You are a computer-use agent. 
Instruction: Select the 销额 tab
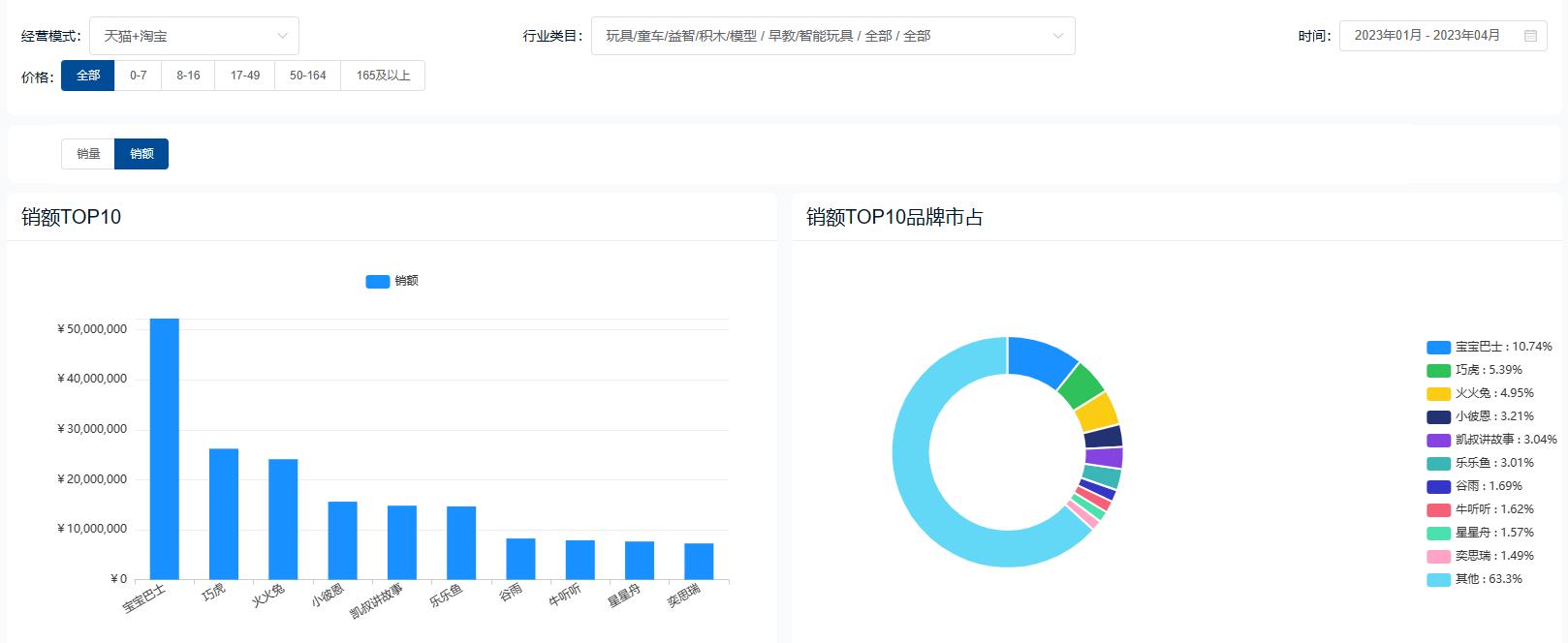[141, 154]
